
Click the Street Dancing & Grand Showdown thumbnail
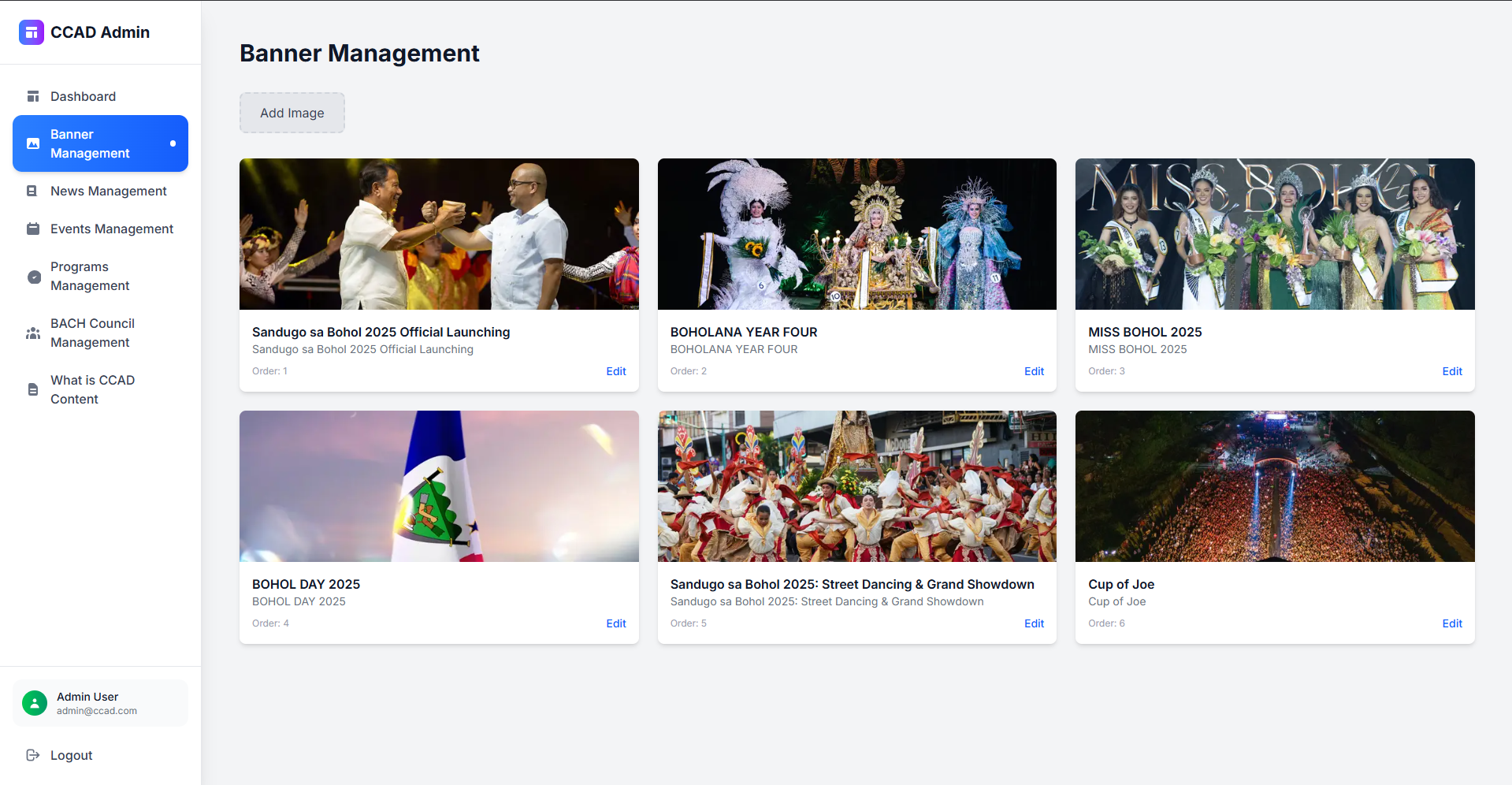(x=856, y=486)
